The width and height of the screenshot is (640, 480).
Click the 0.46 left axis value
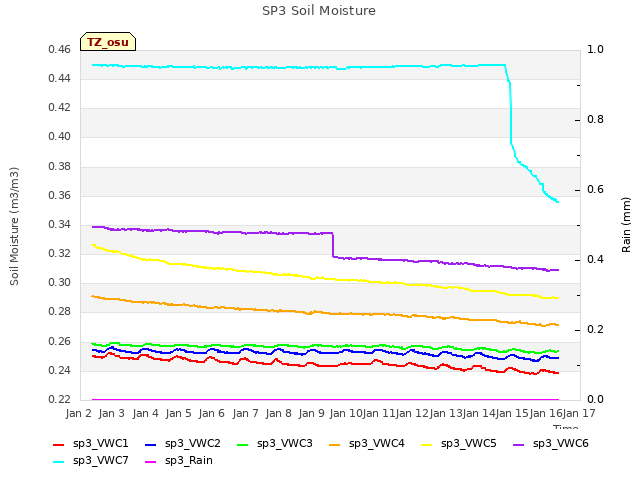tap(60, 50)
